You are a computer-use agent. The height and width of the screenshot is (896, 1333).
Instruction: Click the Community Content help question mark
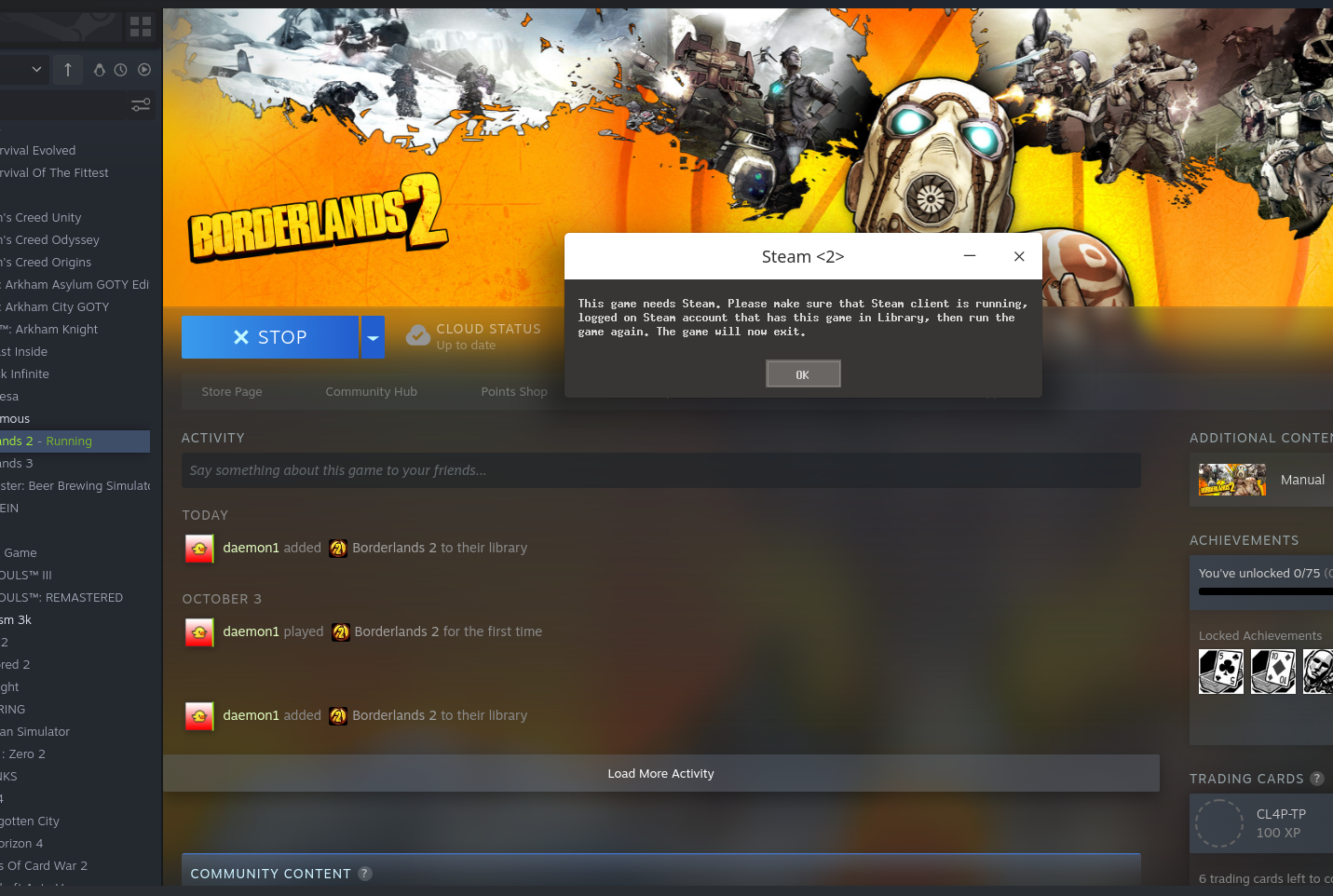(x=365, y=874)
